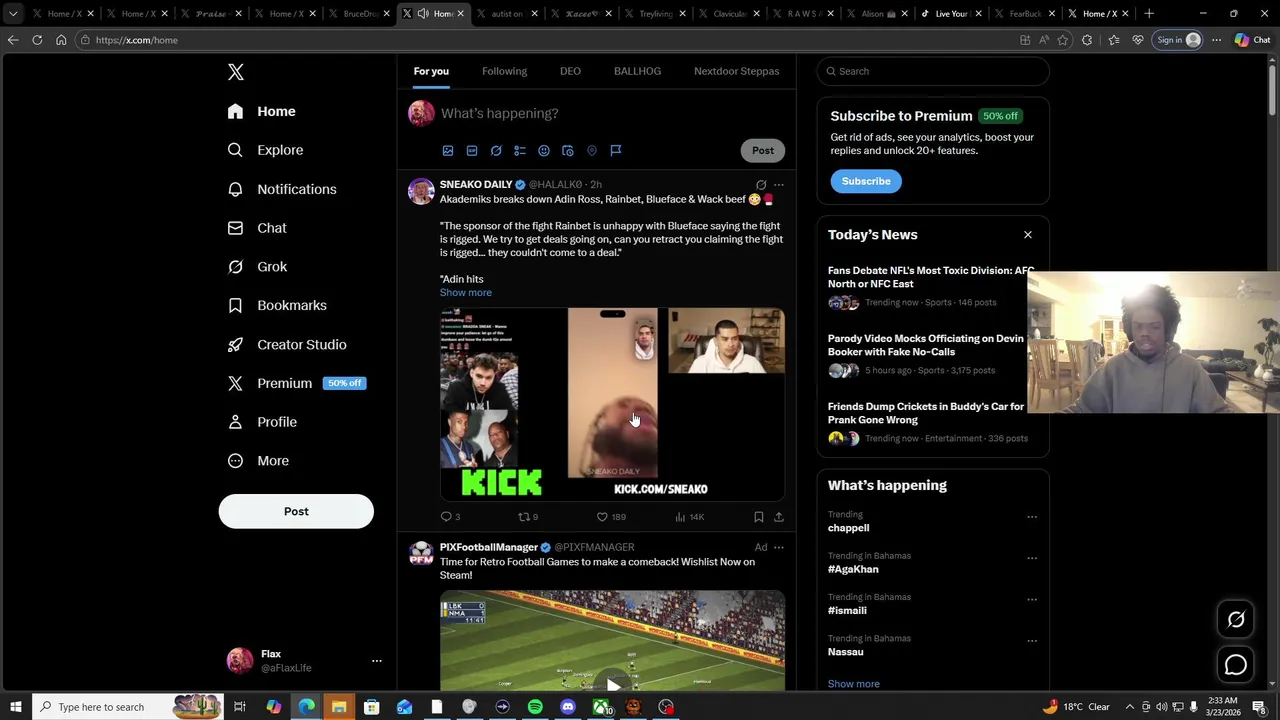Open Creator Studio in the sidebar
This screenshot has height=720, width=1280.
287,344
